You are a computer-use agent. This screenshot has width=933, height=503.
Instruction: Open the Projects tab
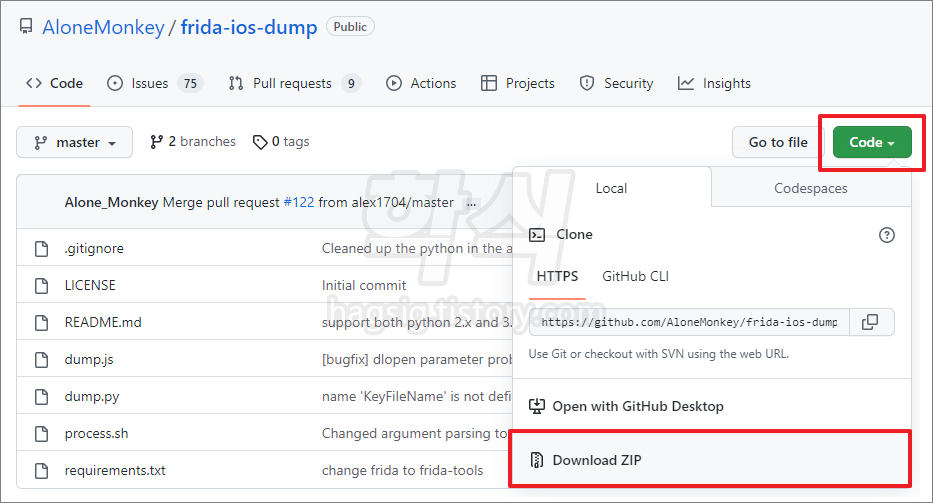click(x=518, y=83)
